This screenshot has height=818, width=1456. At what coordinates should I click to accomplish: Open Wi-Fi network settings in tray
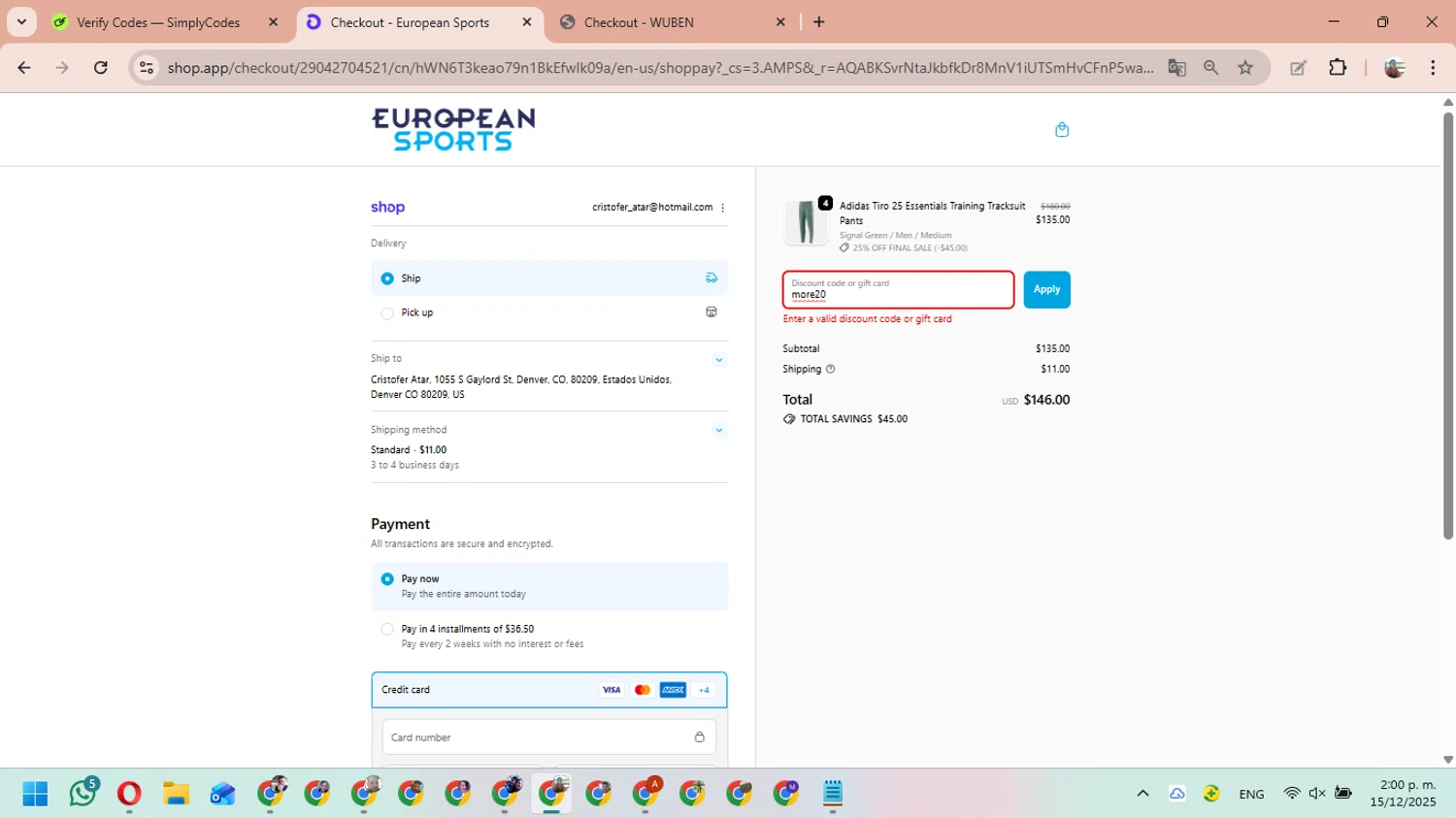click(x=1291, y=794)
